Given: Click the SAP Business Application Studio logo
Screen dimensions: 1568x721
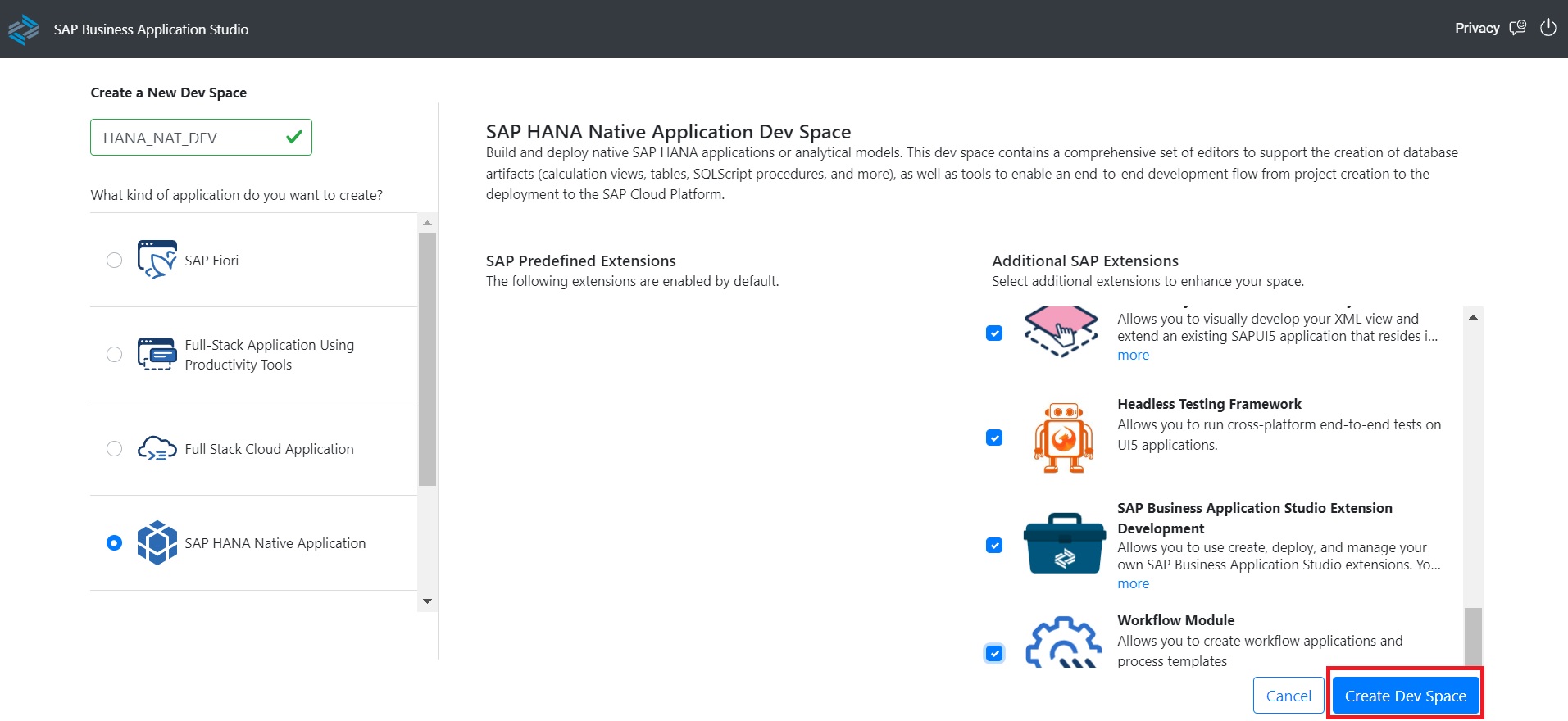Looking at the screenshot, I should tap(24, 29).
